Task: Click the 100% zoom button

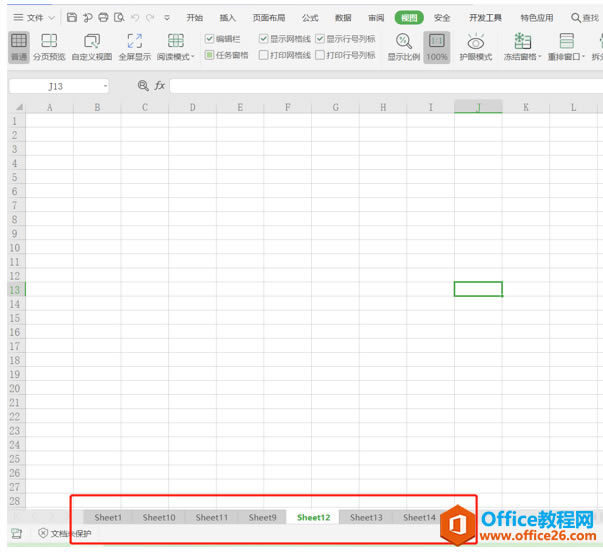Action: (x=437, y=47)
